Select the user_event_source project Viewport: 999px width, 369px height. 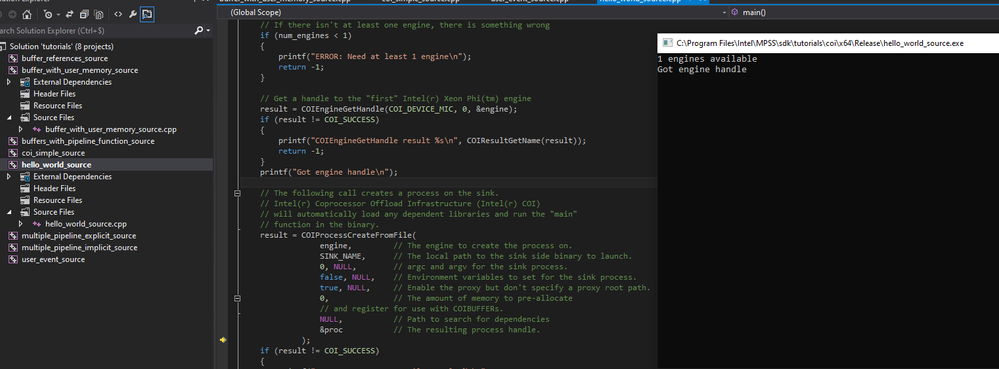[53, 259]
